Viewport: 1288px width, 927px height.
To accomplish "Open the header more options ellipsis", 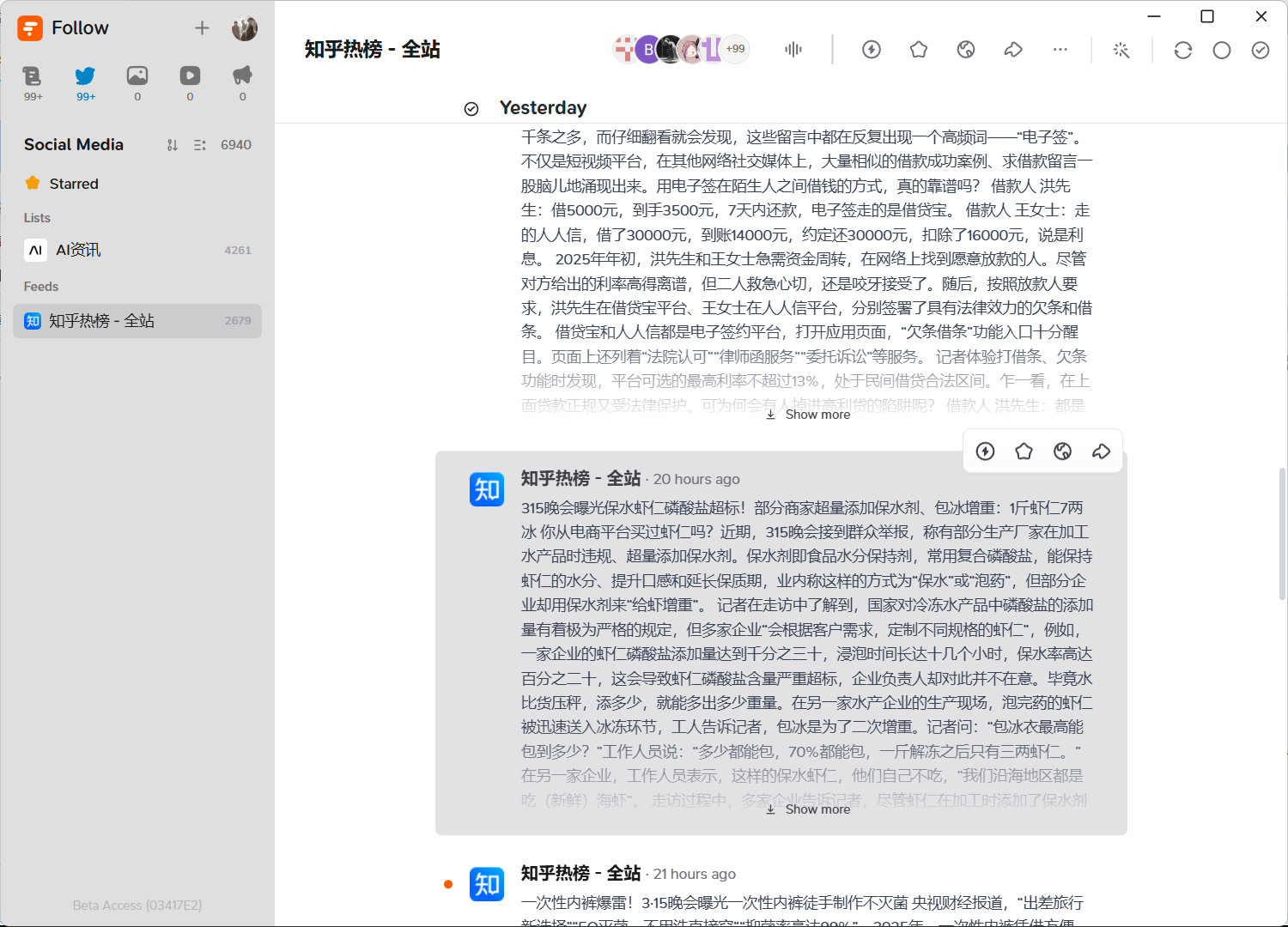I will pos(1060,50).
